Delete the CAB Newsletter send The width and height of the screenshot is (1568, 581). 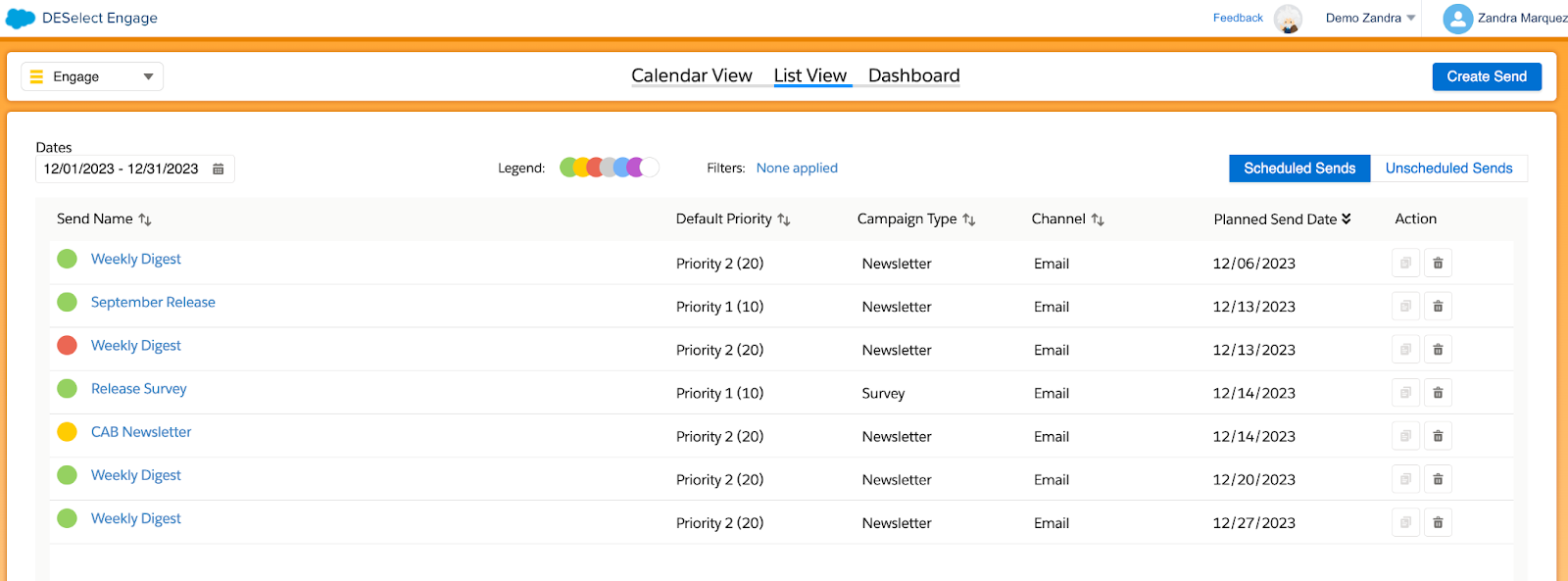coord(1438,436)
